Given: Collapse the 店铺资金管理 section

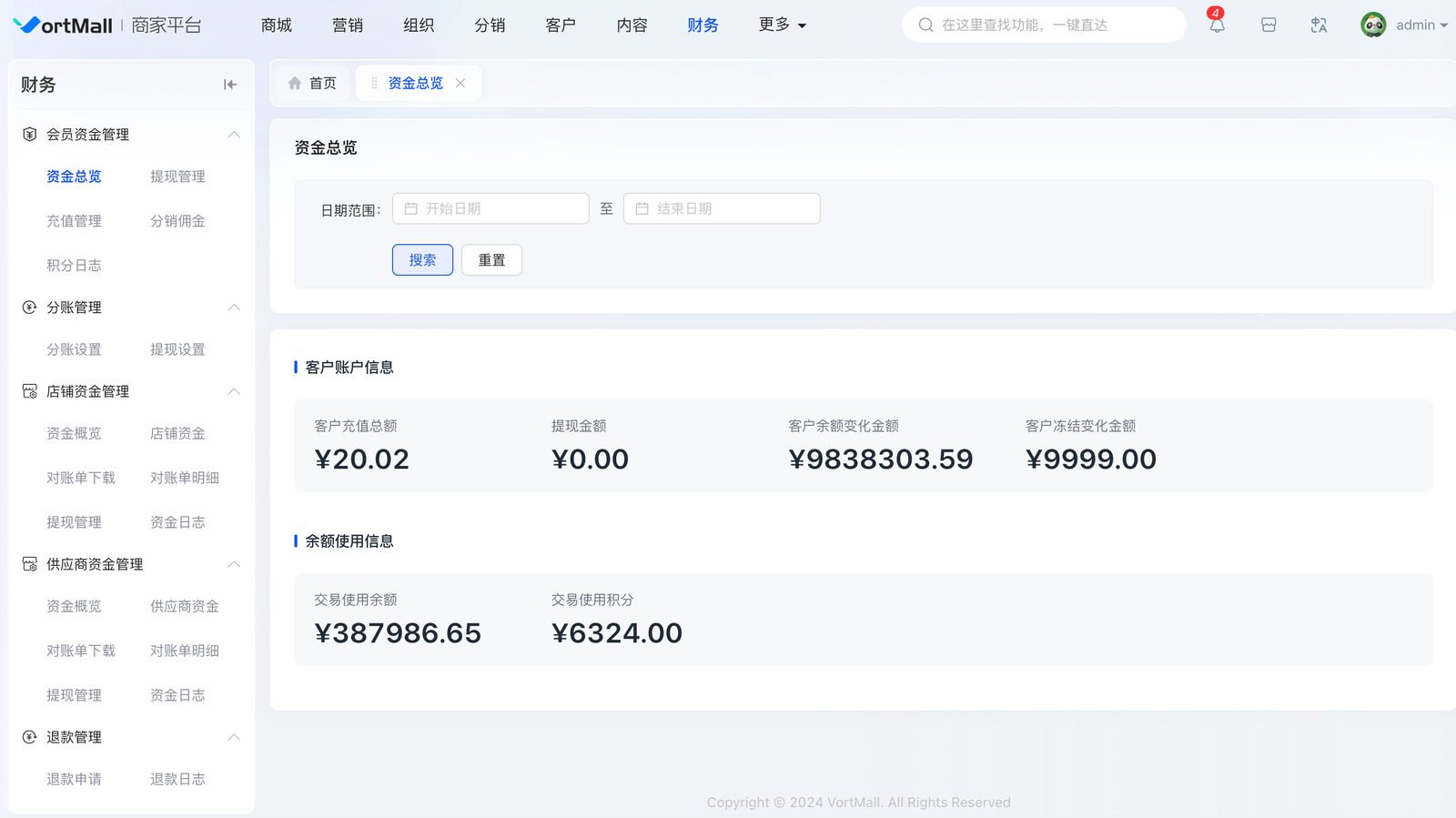Looking at the screenshot, I should 234,391.
